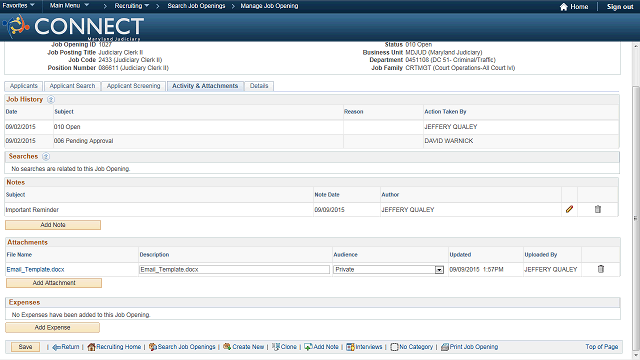This screenshot has height=360, width=640.
Task: Click the footer Add Note icon
Action: (x=308, y=347)
